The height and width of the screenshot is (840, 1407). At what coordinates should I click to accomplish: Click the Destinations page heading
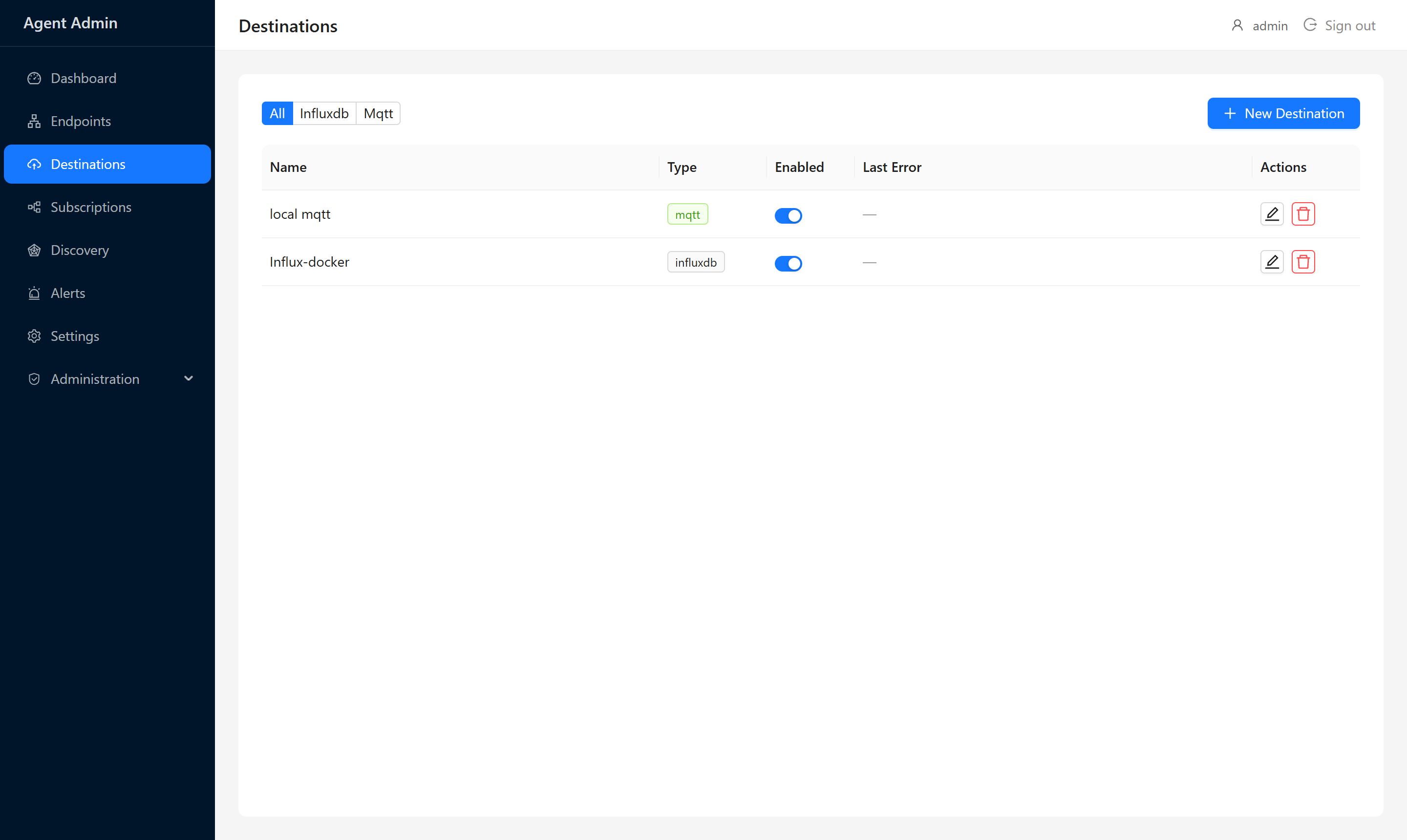pos(288,26)
